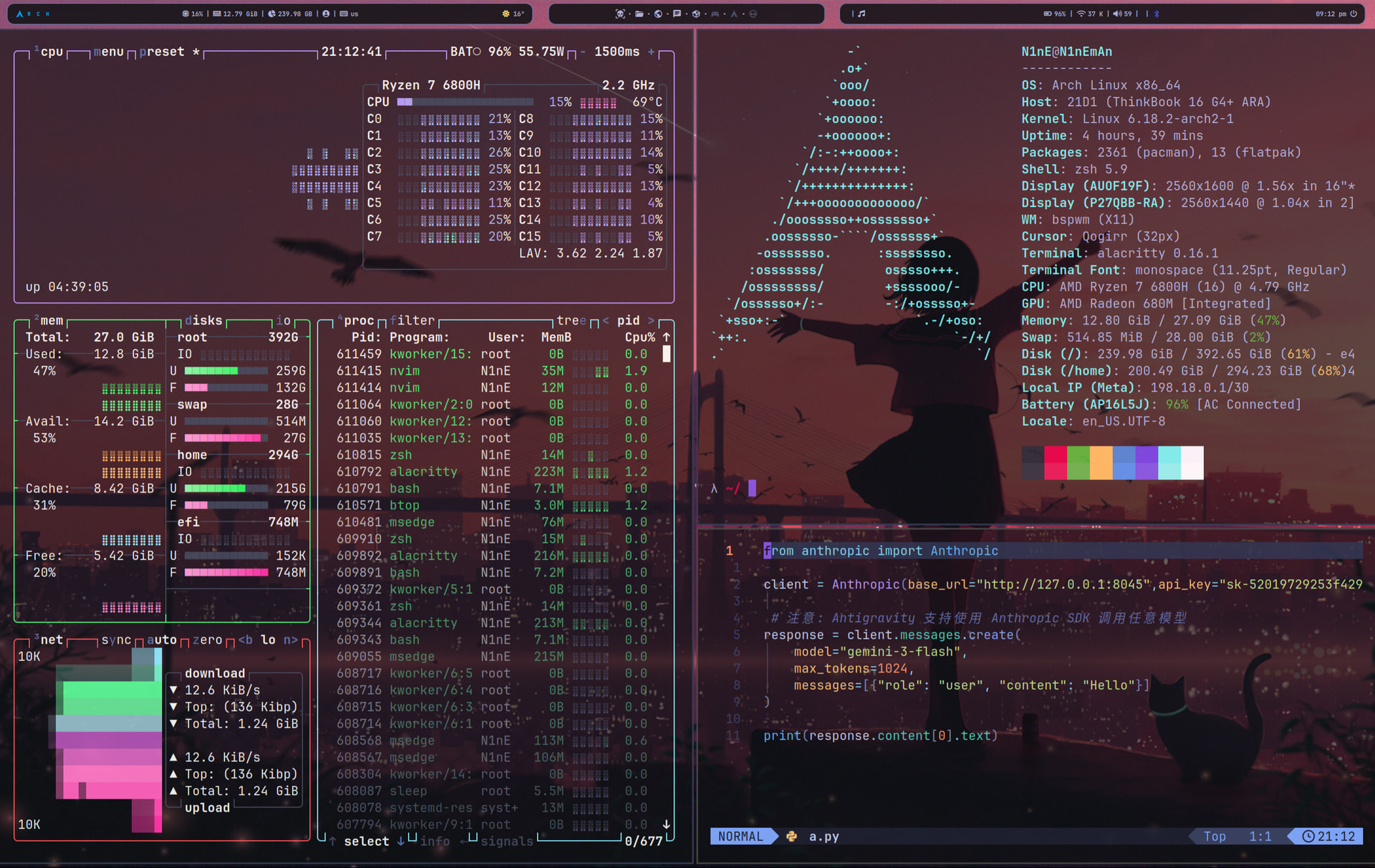Click 'signals' at bottom of proc box

pyautogui.click(x=507, y=841)
